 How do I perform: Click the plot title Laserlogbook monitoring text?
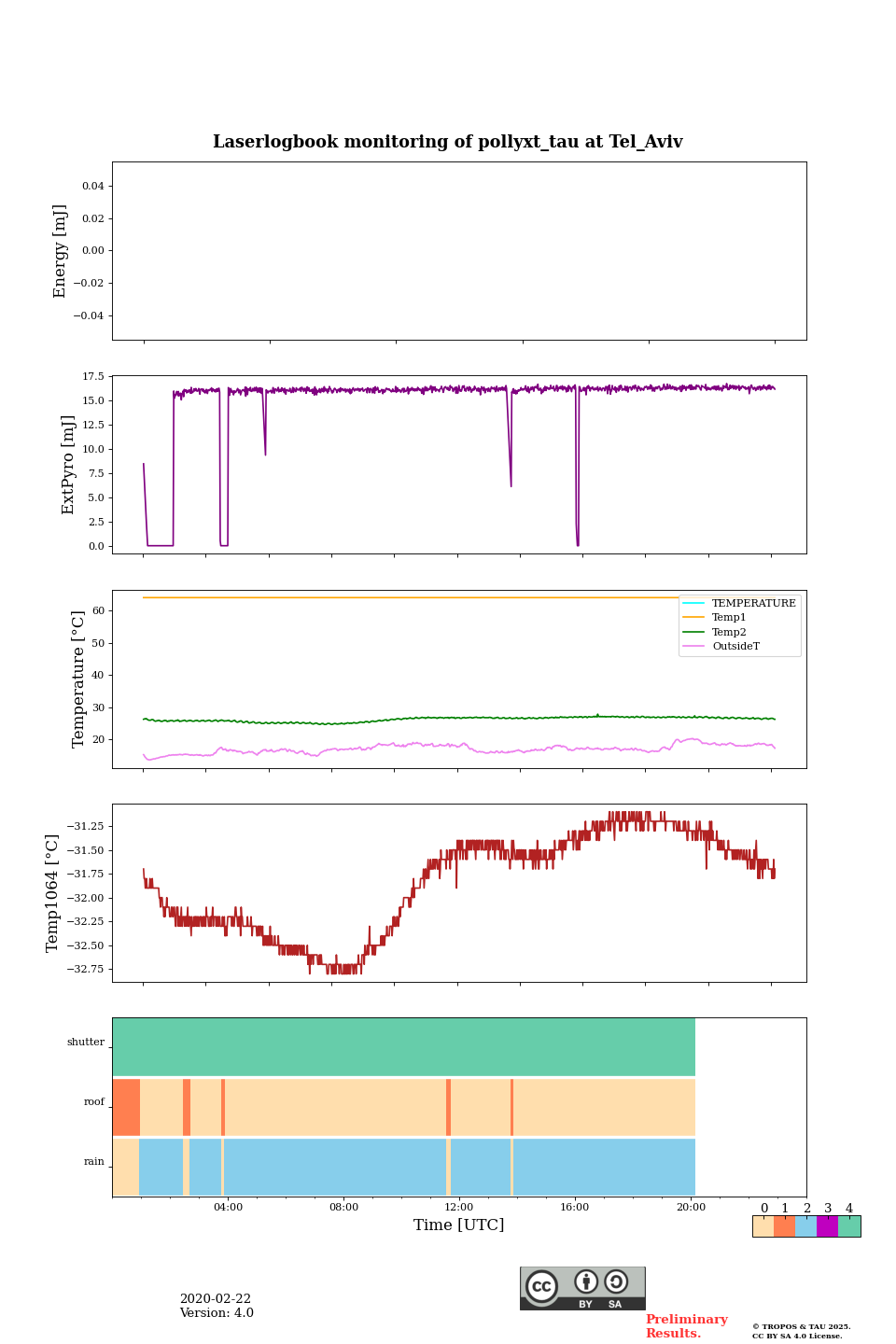(448, 142)
